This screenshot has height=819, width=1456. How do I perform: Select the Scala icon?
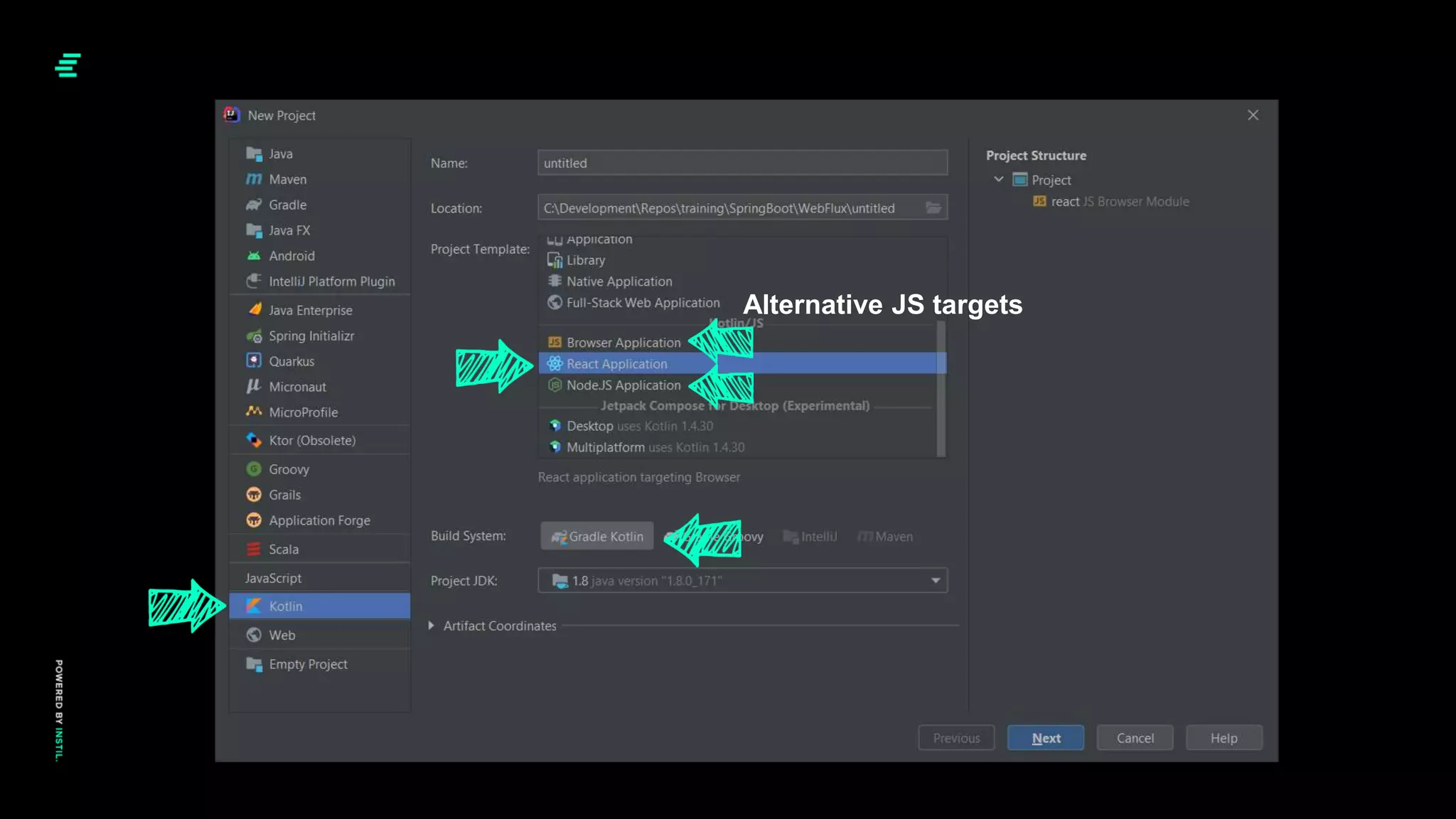(x=254, y=550)
